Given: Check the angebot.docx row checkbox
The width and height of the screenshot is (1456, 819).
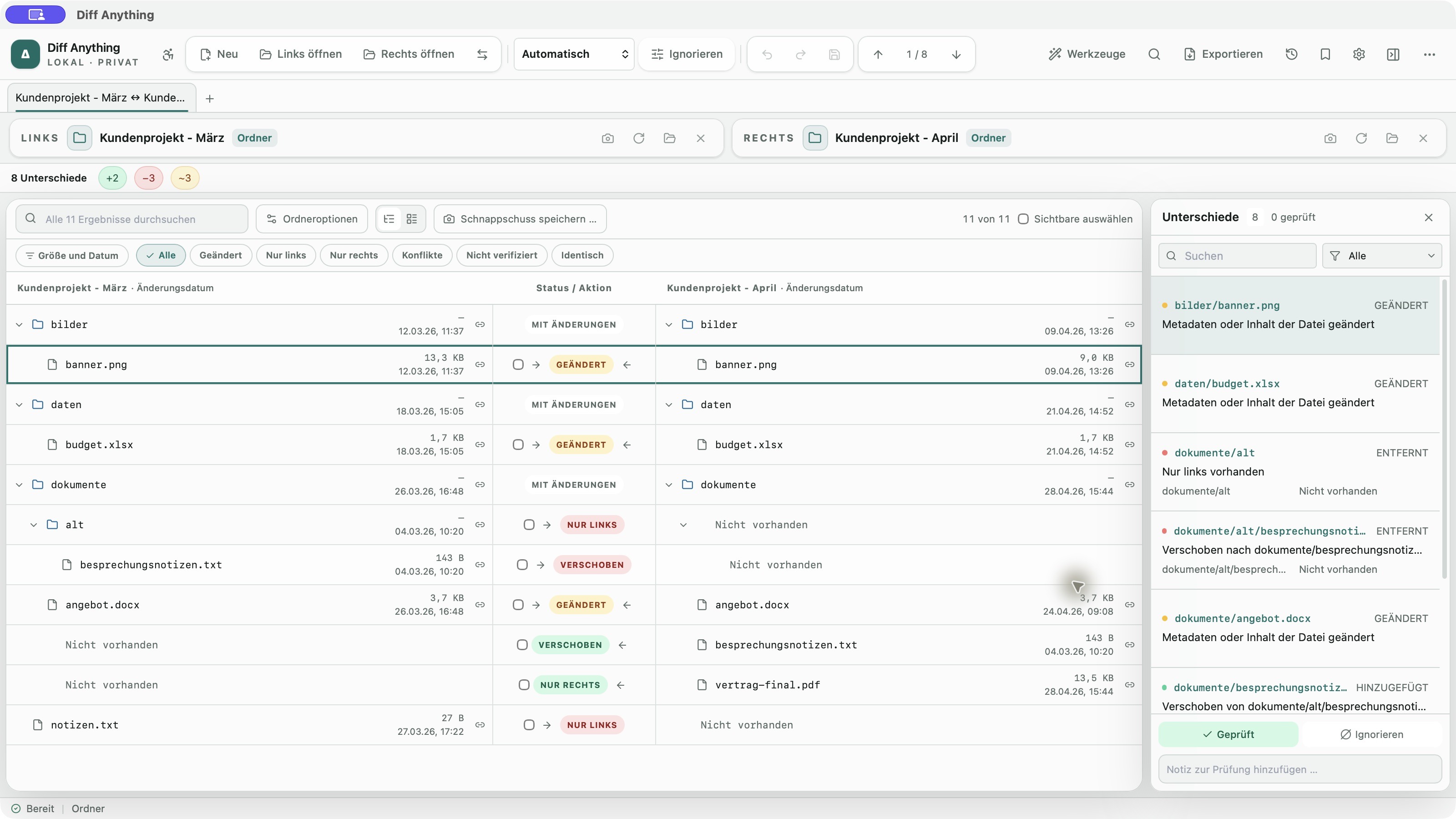Looking at the screenshot, I should click(518, 605).
